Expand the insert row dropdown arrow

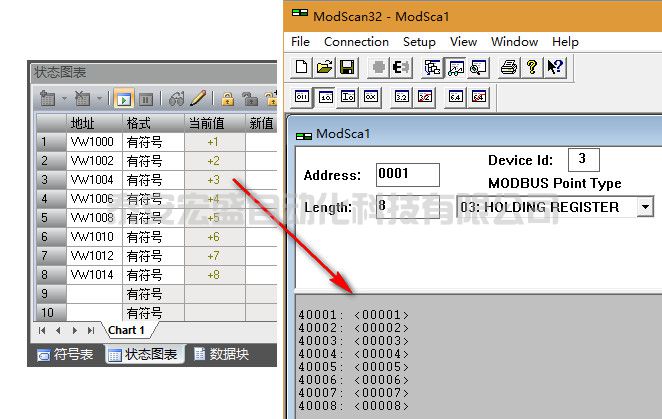(x=64, y=98)
